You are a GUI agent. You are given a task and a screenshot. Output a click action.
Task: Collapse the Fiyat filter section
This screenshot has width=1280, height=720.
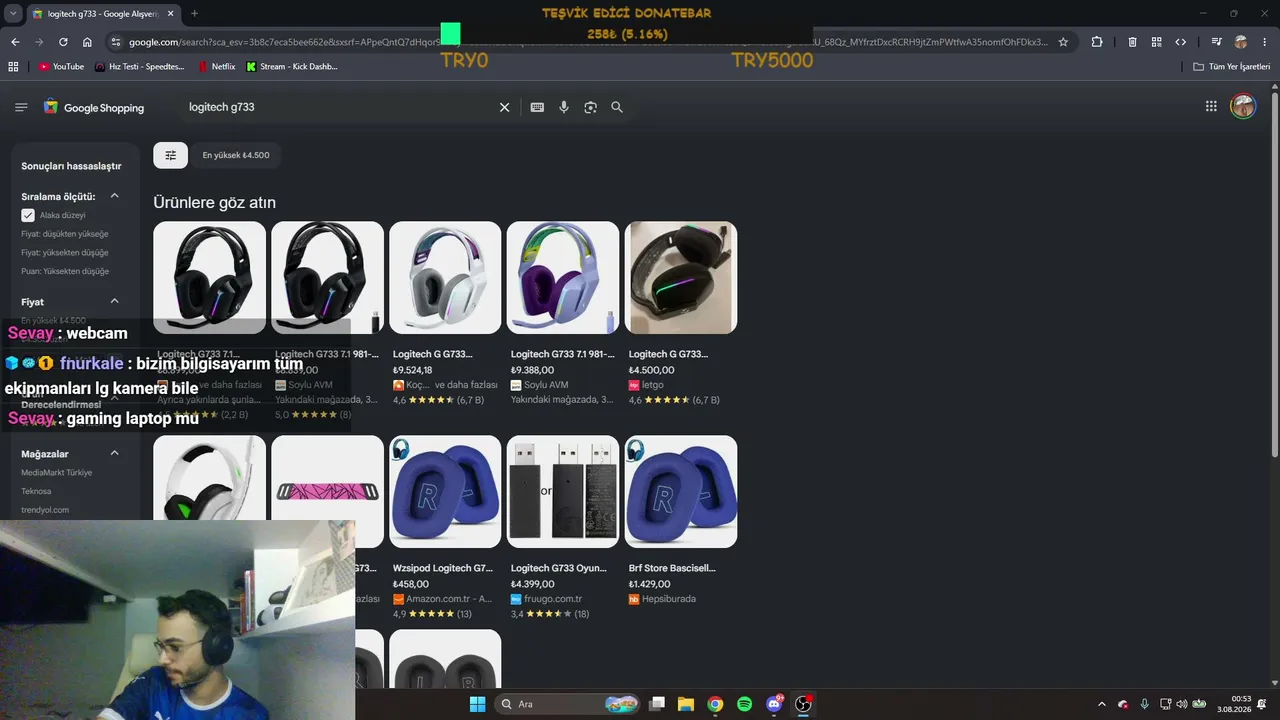click(x=114, y=301)
